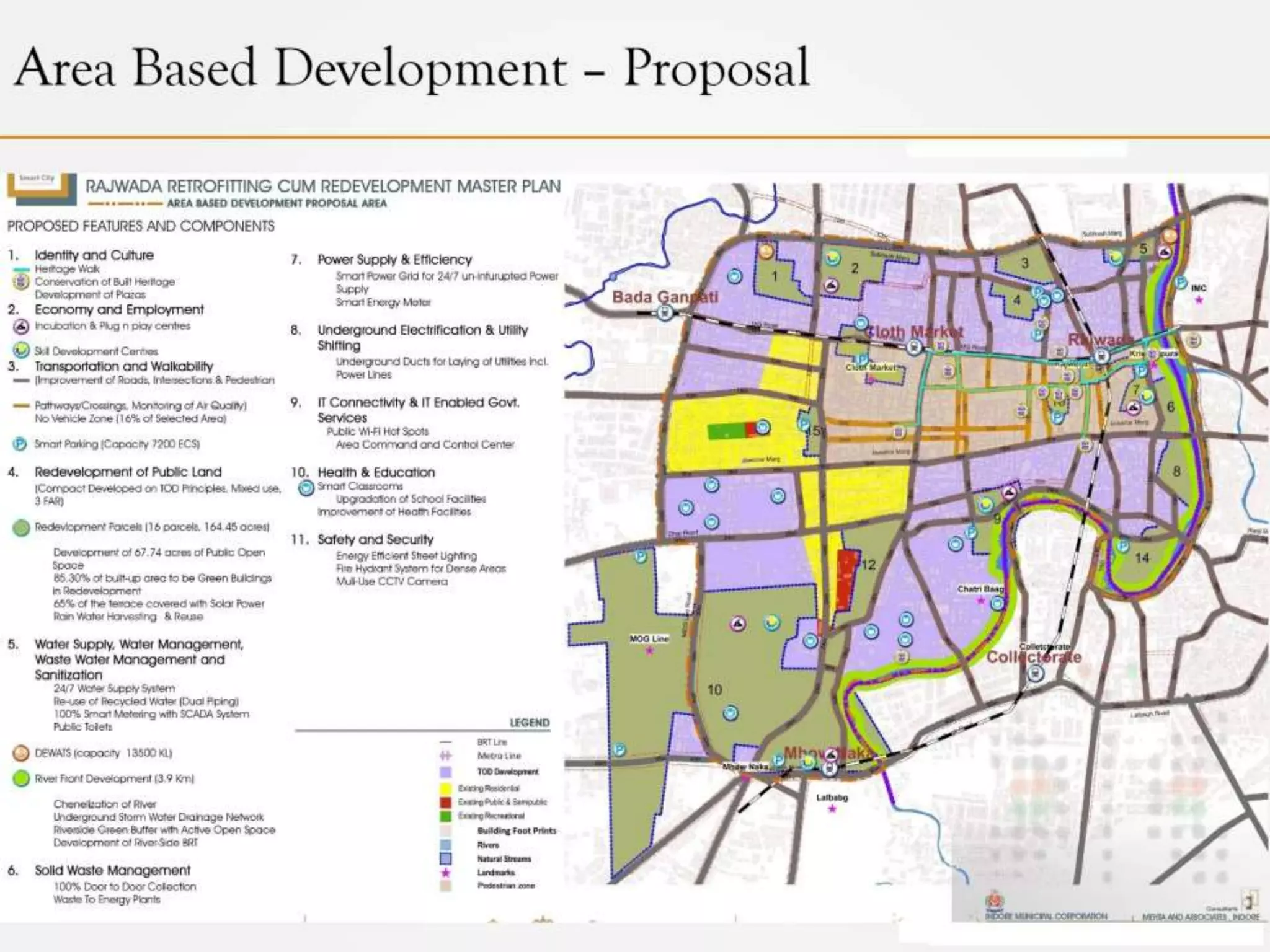
Task: Click the Smart Parking P icon in list
Action: [x=20, y=444]
